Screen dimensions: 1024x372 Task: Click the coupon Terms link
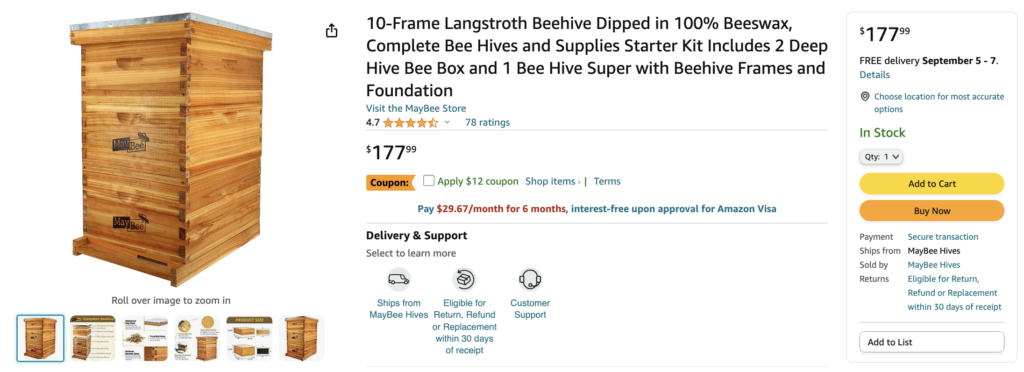607,181
